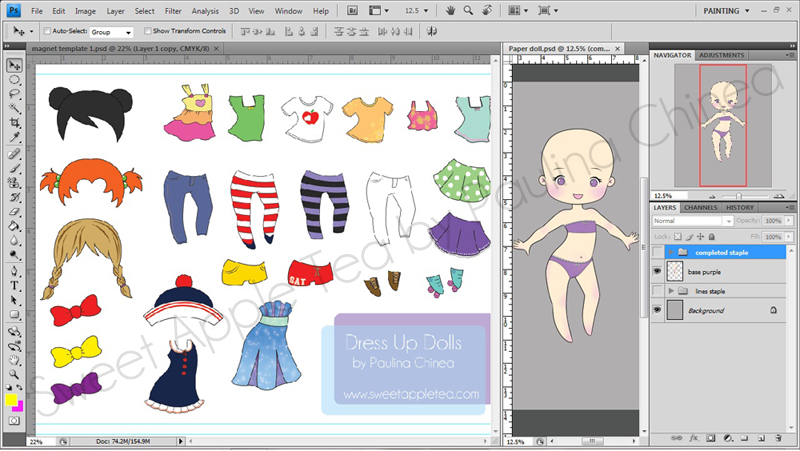800x451 pixels.
Task: Enable Show Transform Controls checkbox
Action: (x=147, y=31)
